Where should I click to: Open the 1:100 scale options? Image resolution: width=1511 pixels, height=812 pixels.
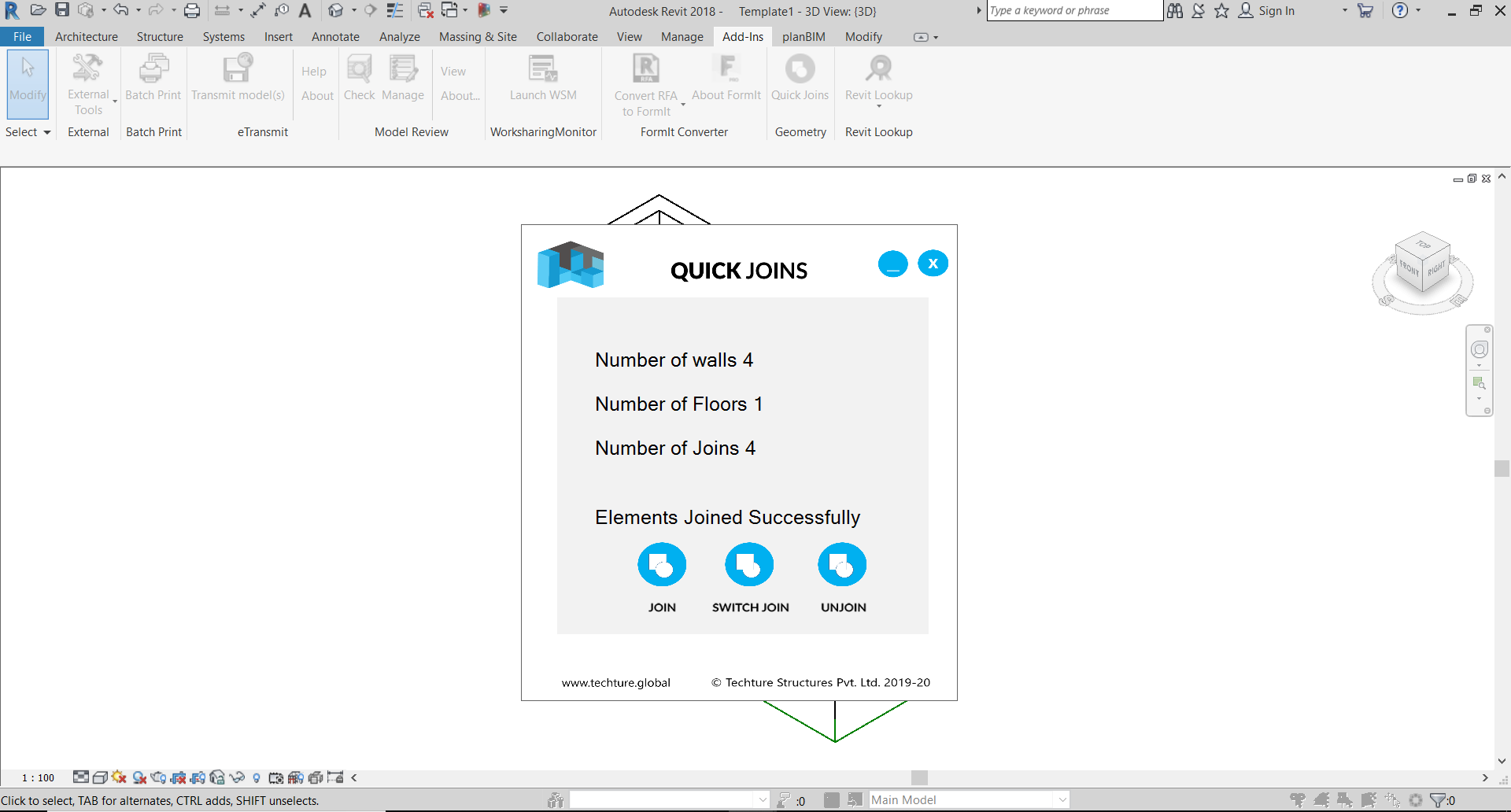pos(37,778)
